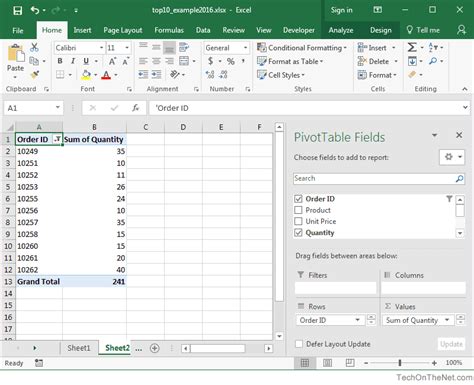The width and height of the screenshot is (474, 385).
Task: Decrease font size with smaller A icon
Action: (x=125, y=61)
